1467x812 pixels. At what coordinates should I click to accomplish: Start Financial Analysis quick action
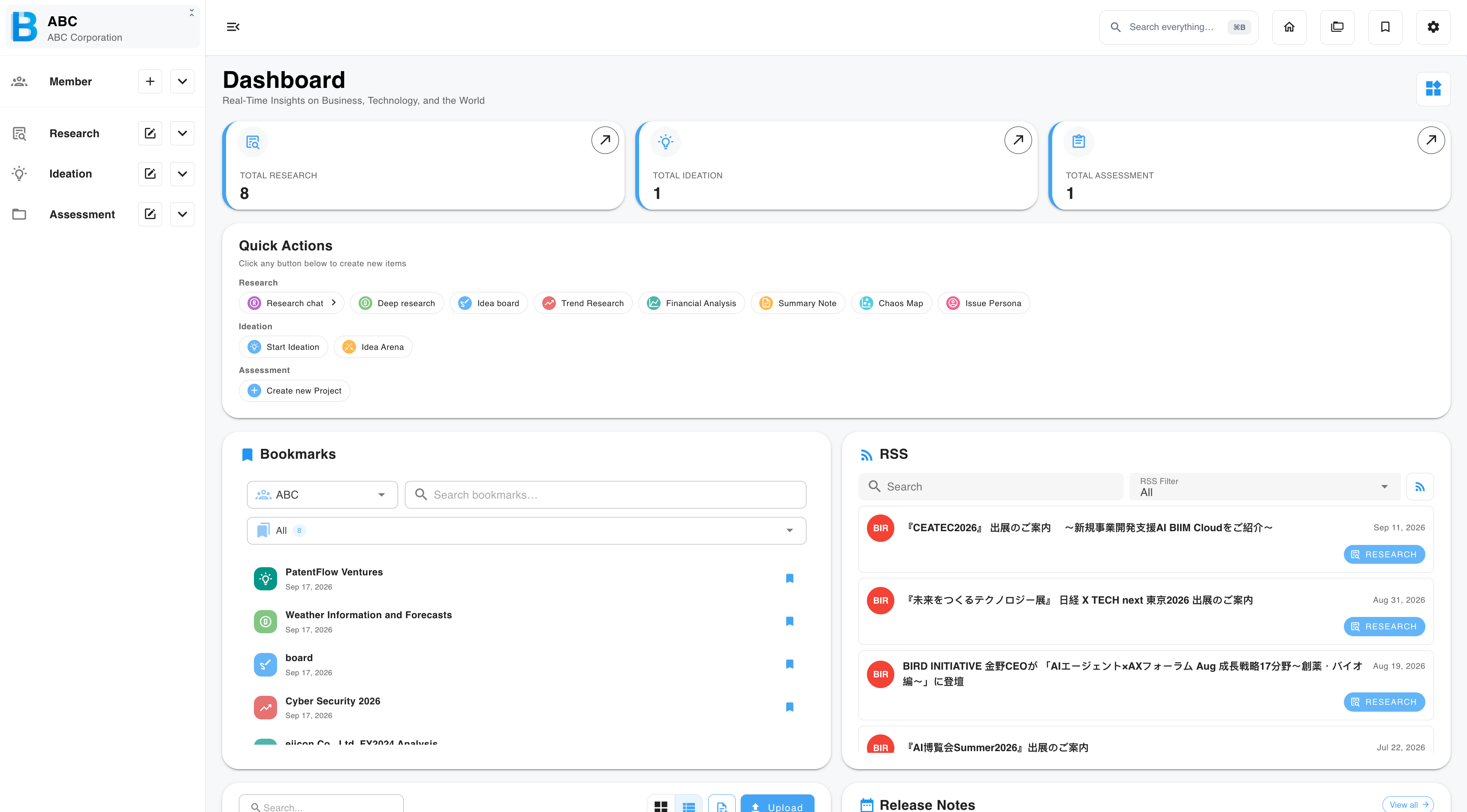pyautogui.click(x=691, y=303)
